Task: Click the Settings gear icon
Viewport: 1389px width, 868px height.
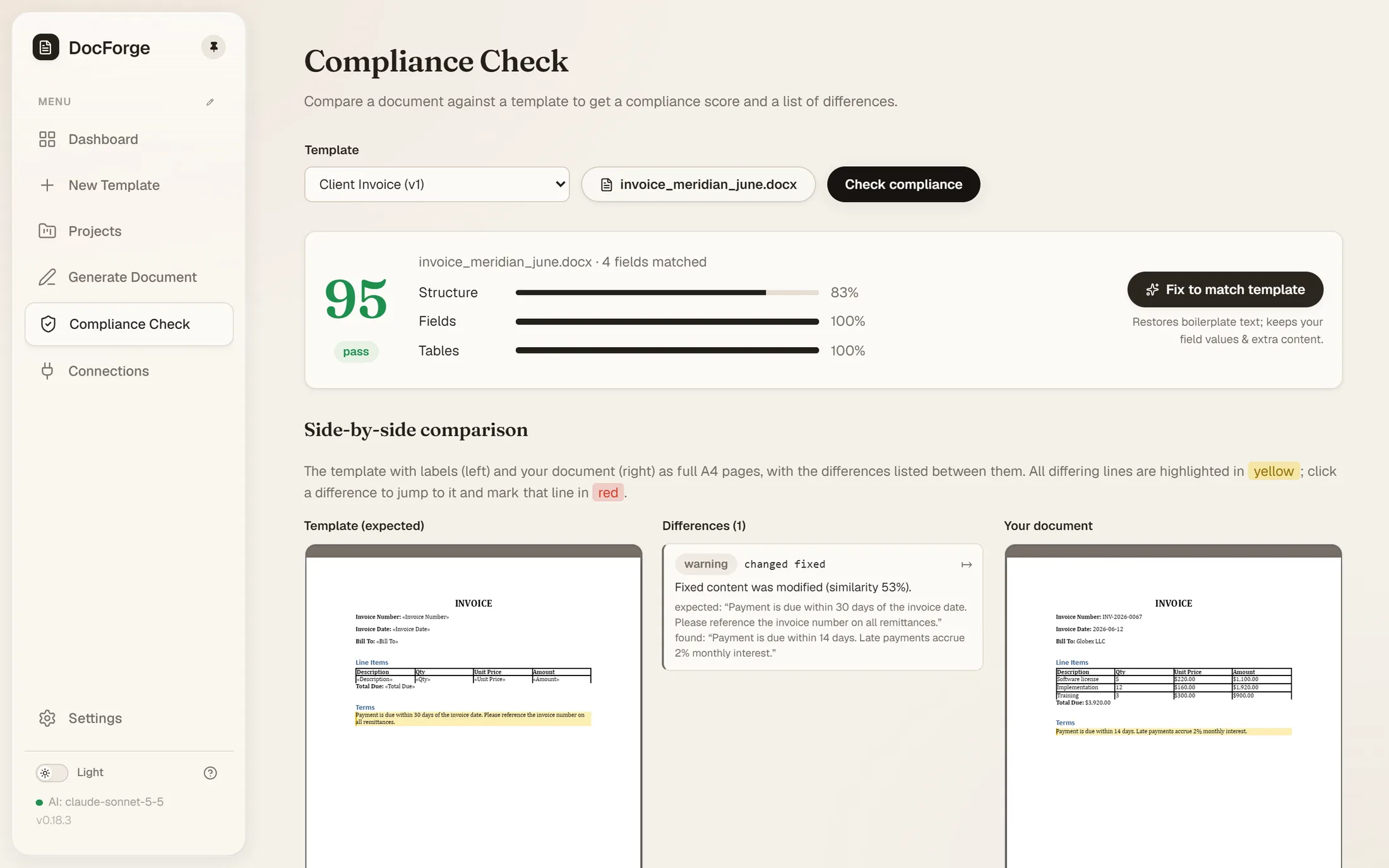Action: coord(47,718)
